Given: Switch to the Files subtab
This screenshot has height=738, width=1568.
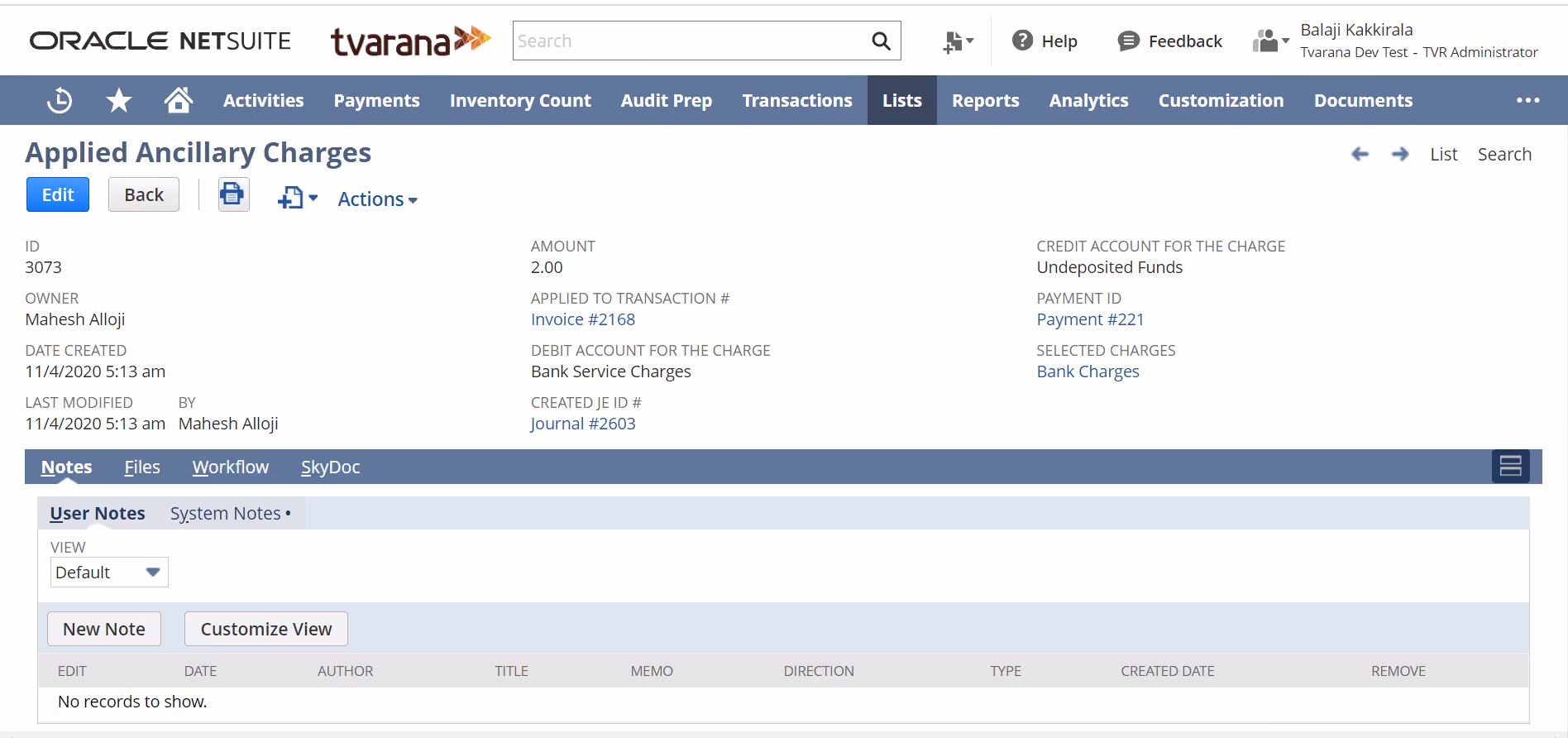Looking at the screenshot, I should coord(142,467).
